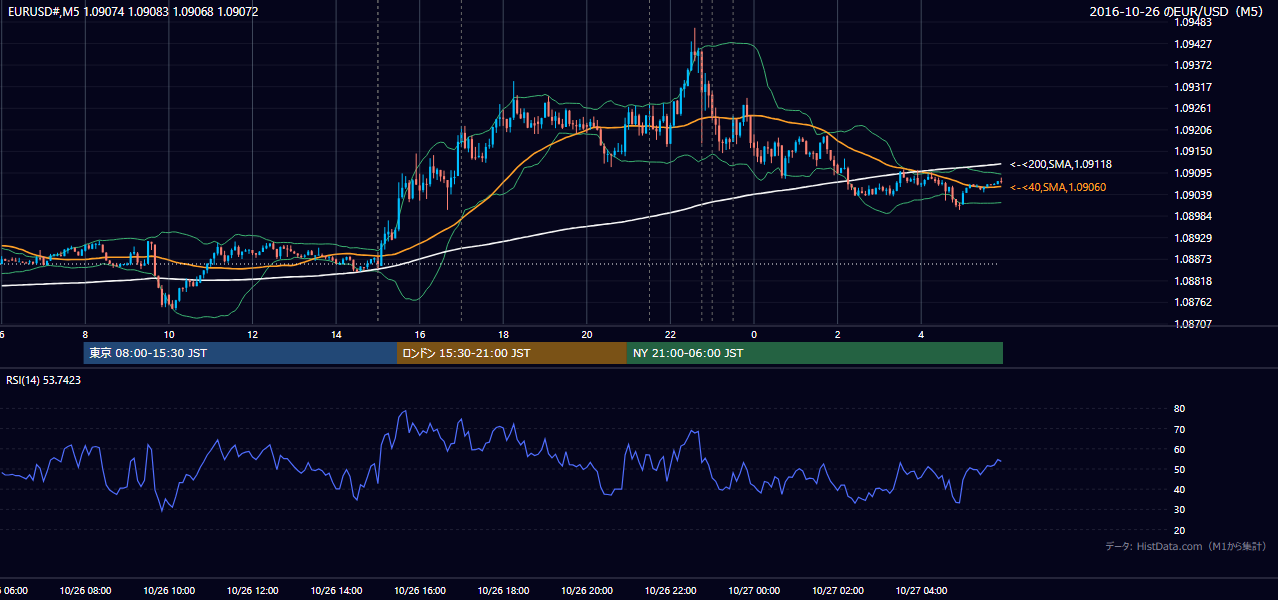Select the 10/26 22:00 date label
This screenshot has width=1278, height=600.
point(671,591)
